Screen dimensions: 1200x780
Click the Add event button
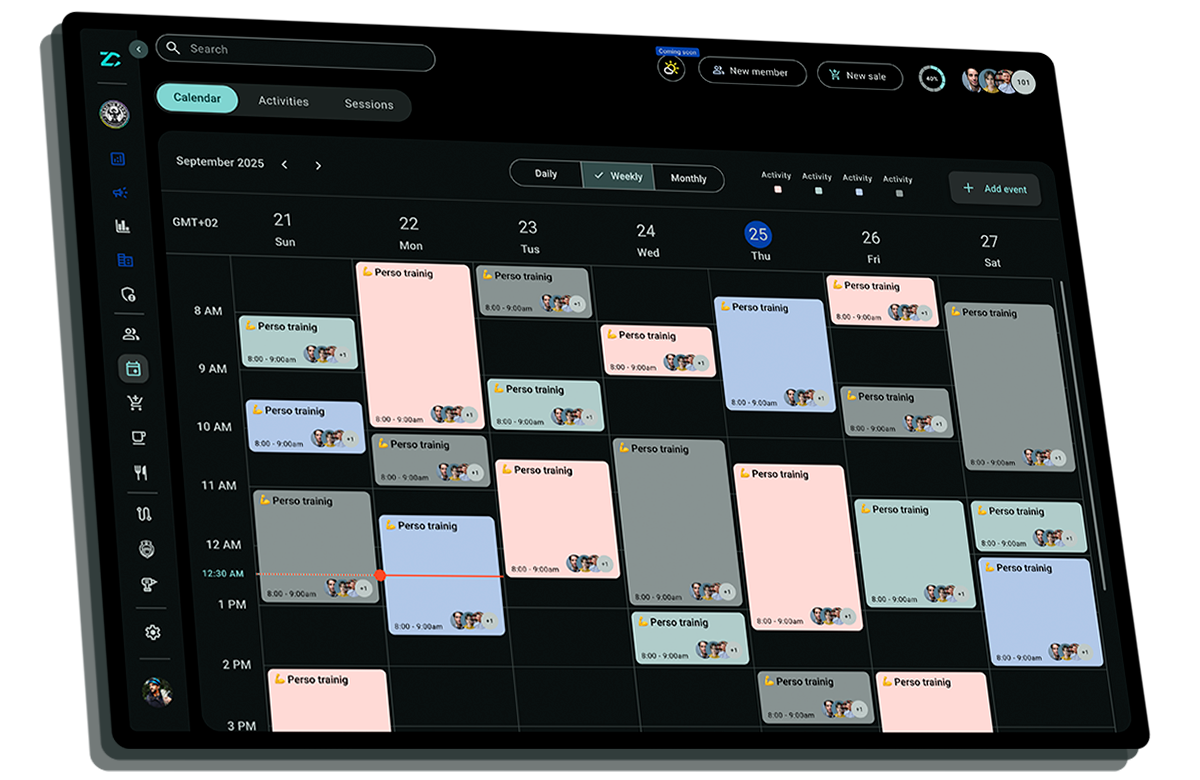(995, 189)
